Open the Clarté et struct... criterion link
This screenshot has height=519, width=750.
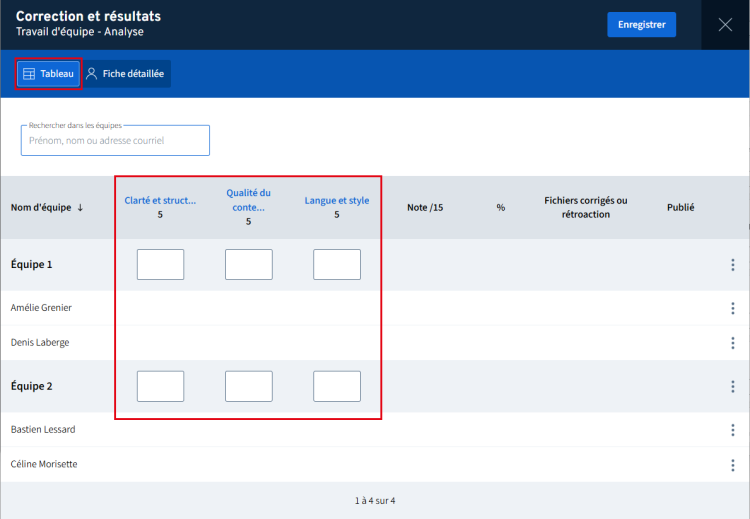(x=160, y=200)
